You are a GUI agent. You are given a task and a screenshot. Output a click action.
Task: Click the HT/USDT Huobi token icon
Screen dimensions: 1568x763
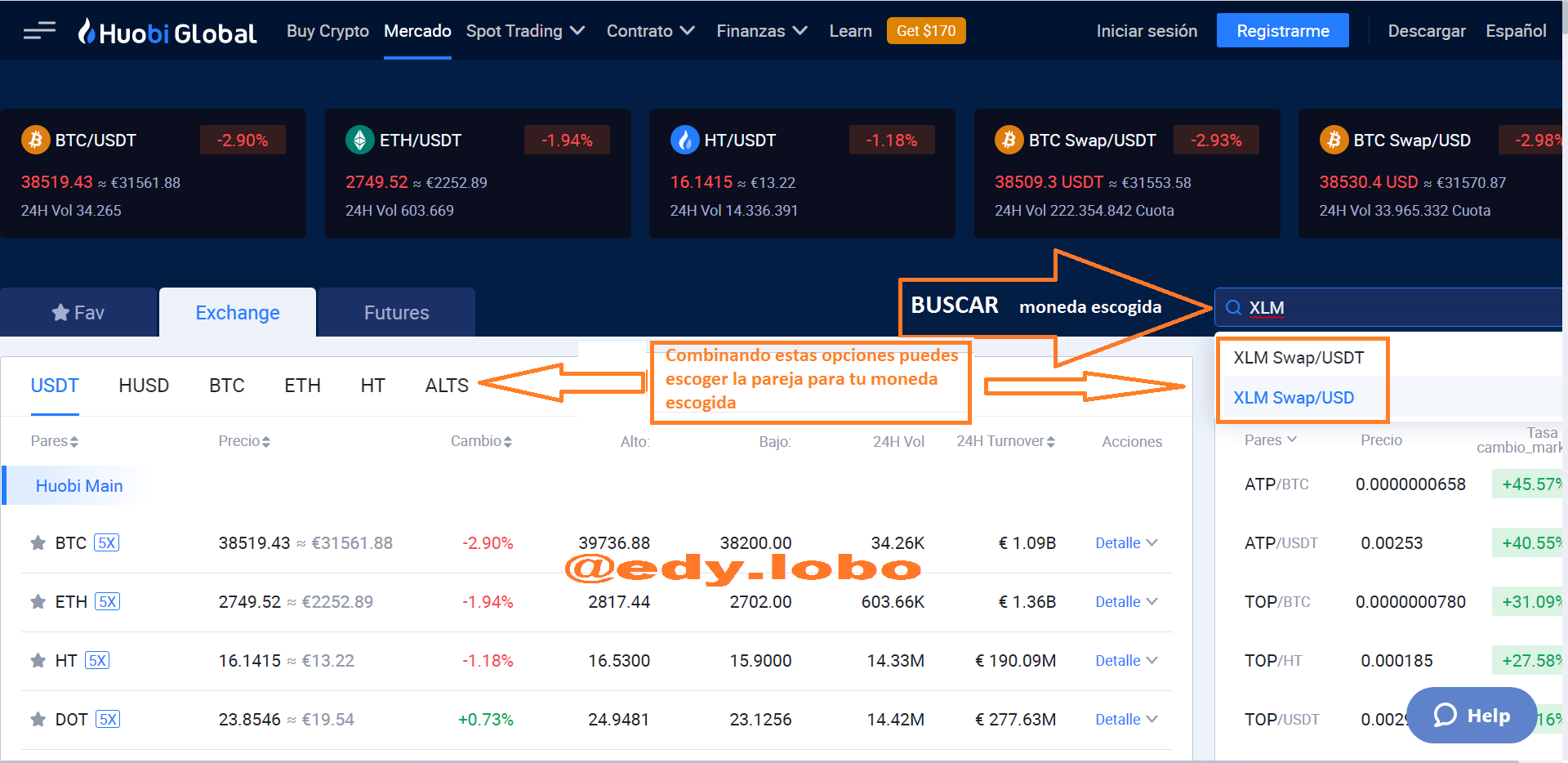coord(684,140)
